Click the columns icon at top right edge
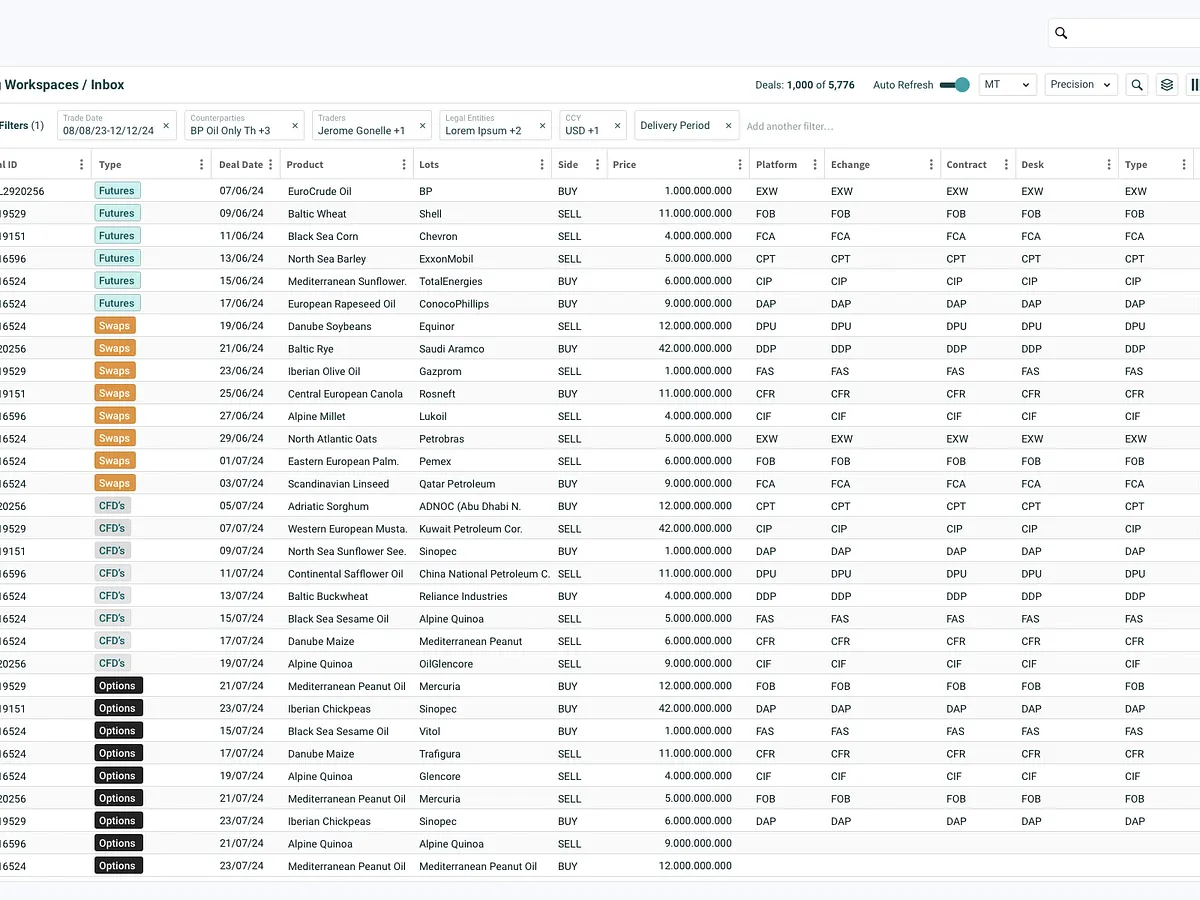This screenshot has height=900, width=1200. 1196,84
